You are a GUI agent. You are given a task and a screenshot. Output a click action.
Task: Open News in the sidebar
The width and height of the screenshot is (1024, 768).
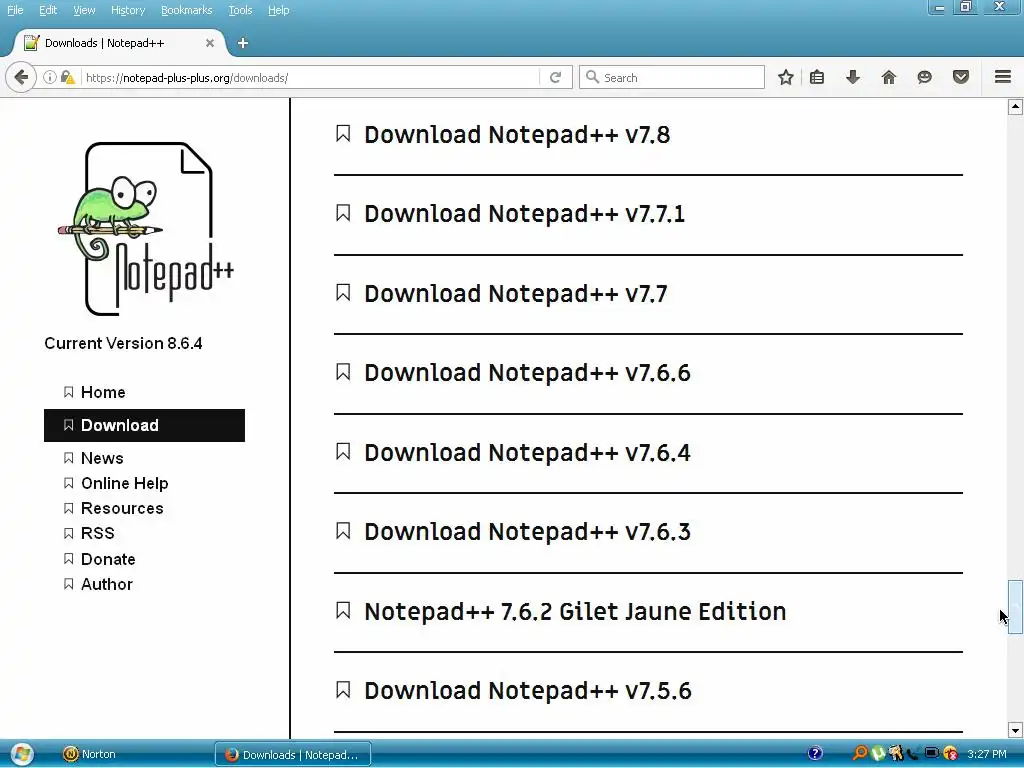tap(102, 458)
